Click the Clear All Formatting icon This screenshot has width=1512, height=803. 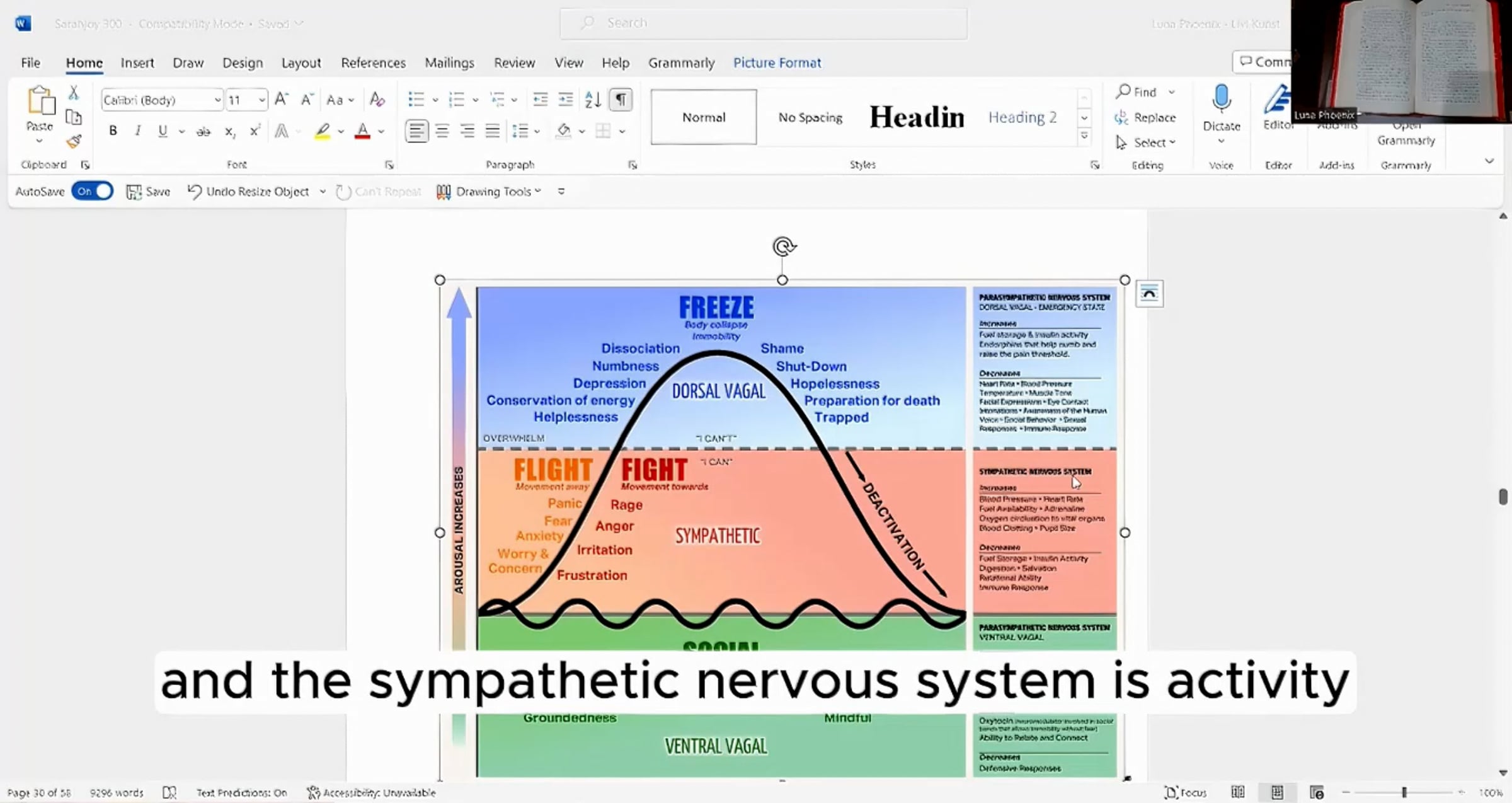377,100
